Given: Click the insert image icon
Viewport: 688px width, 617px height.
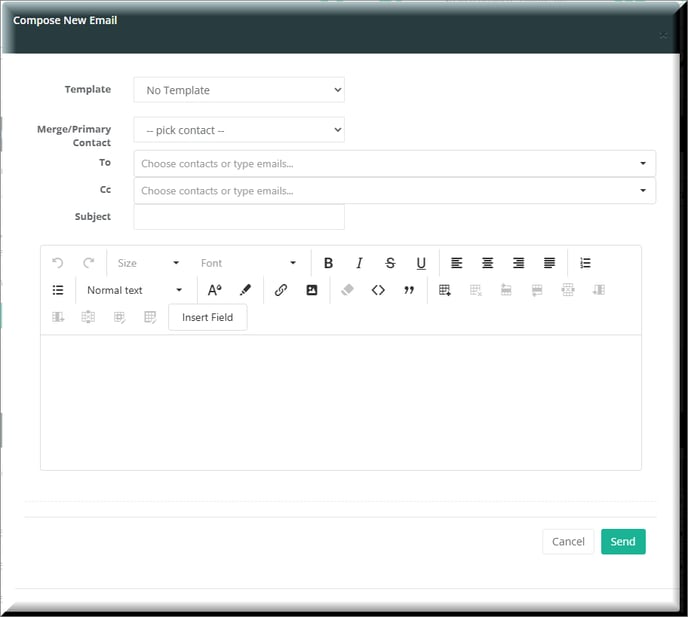Looking at the screenshot, I should [312, 290].
